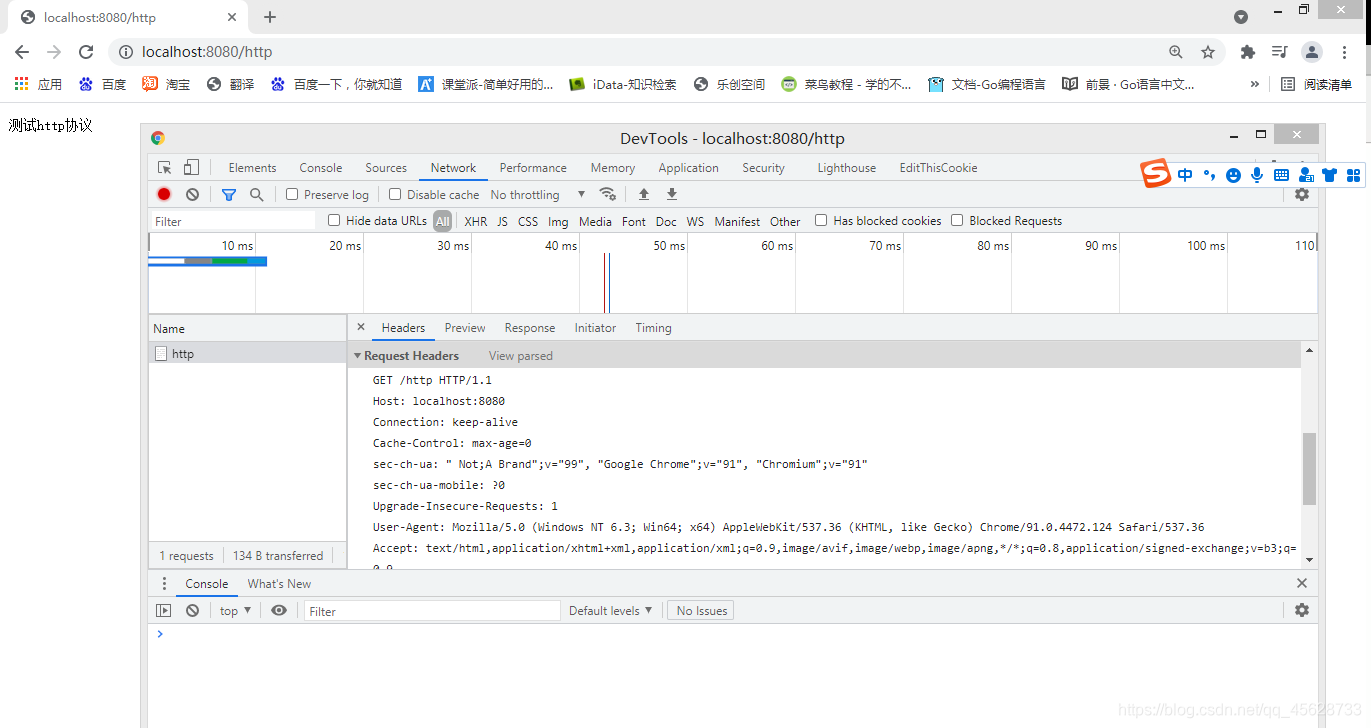The width and height of the screenshot is (1371, 728).
Task: Open the Chrome extensions puzzle icon
Action: tap(1247, 52)
